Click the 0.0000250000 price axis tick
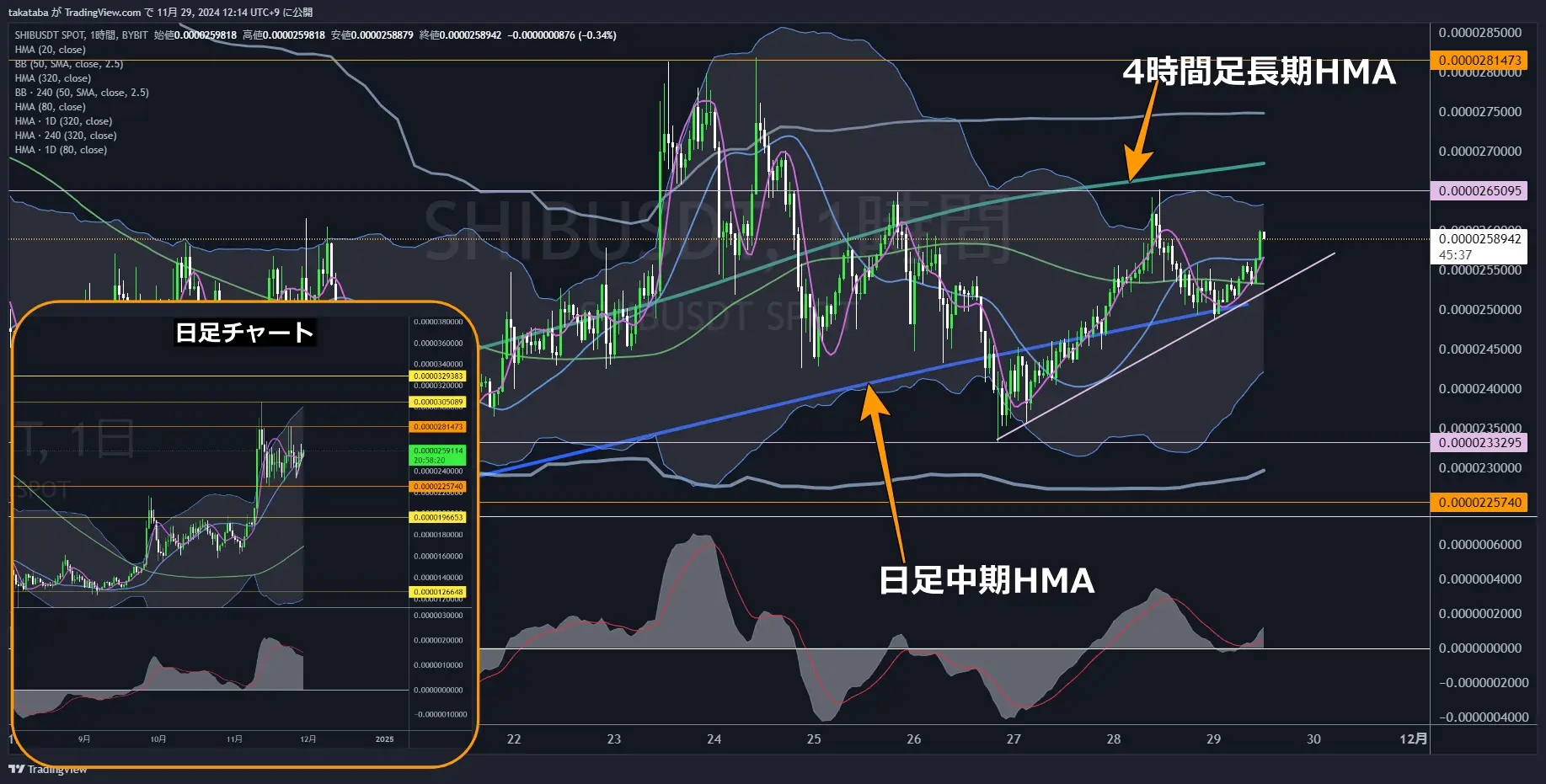The height and width of the screenshot is (784, 1546). click(1479, 310)
